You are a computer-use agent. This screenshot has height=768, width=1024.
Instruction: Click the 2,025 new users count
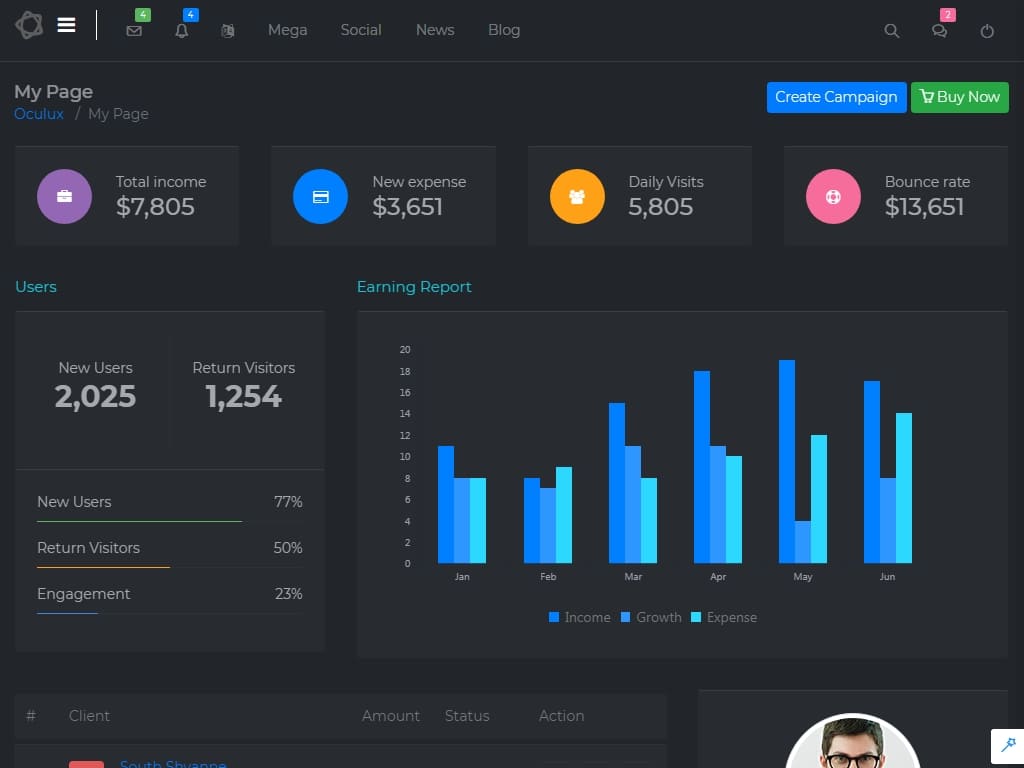95,396
